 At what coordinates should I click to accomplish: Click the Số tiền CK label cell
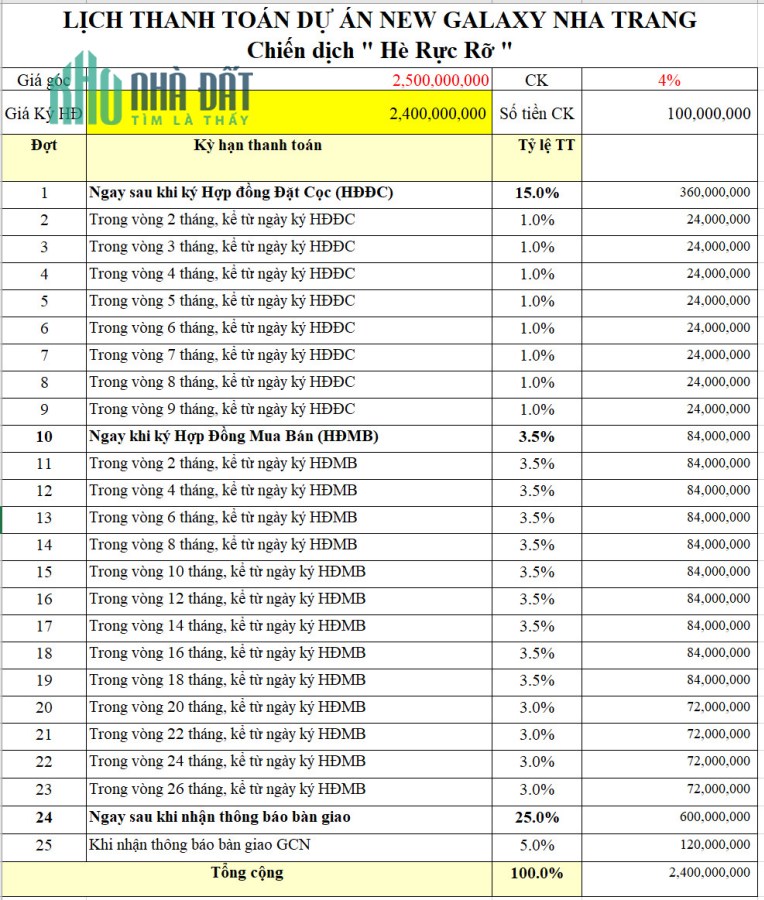pyautogui.click(x=537, y=113)
